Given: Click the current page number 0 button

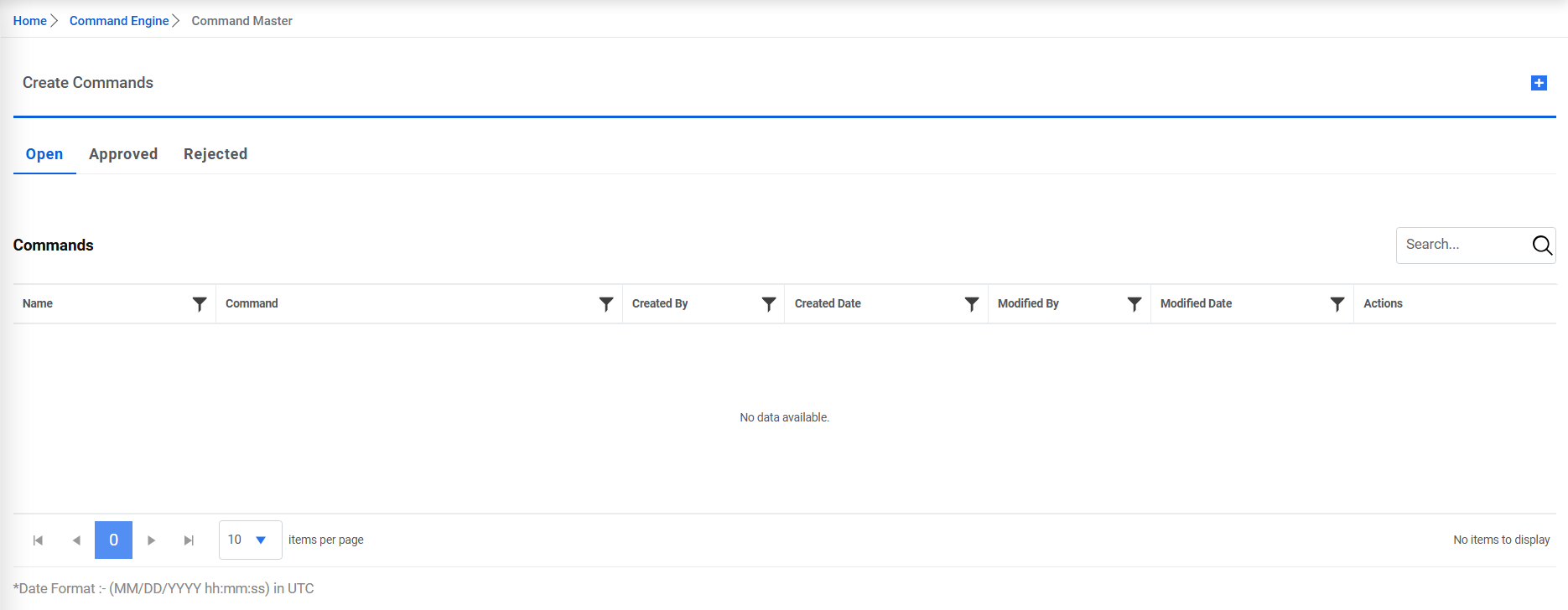Looking at the screenshot, I should (113, 540).
